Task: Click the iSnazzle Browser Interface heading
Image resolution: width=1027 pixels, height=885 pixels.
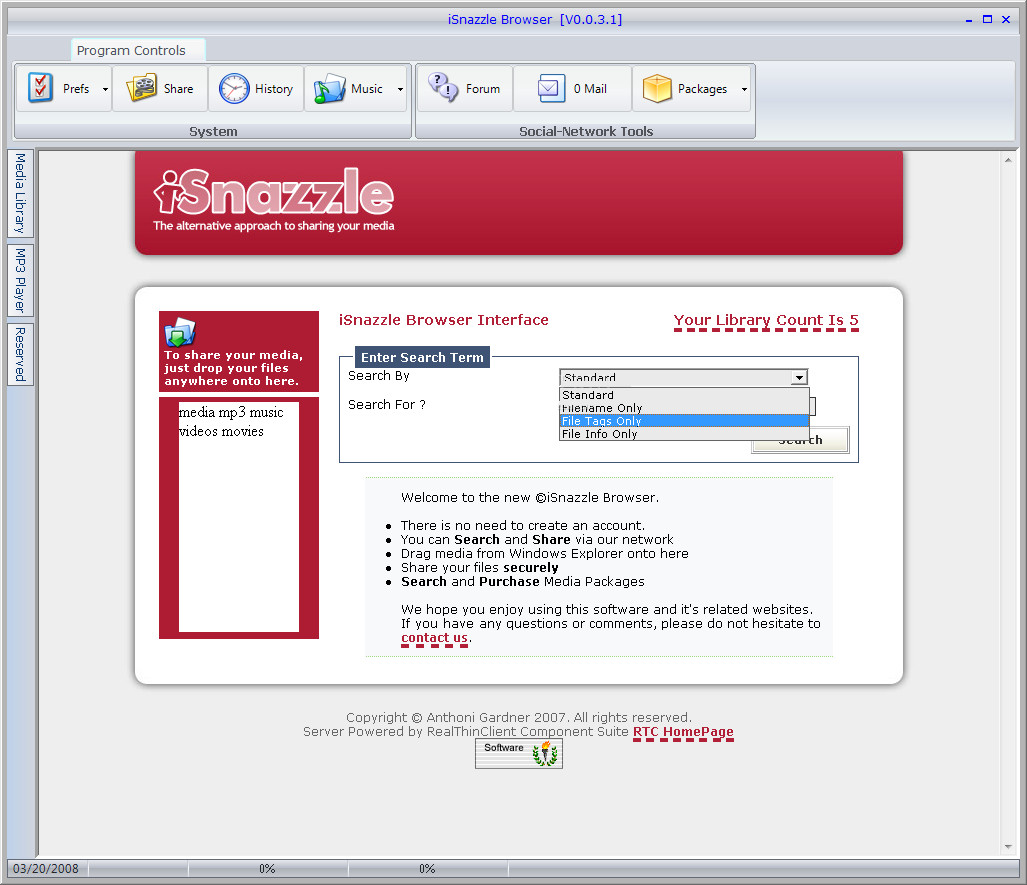Action: point(443,320)
